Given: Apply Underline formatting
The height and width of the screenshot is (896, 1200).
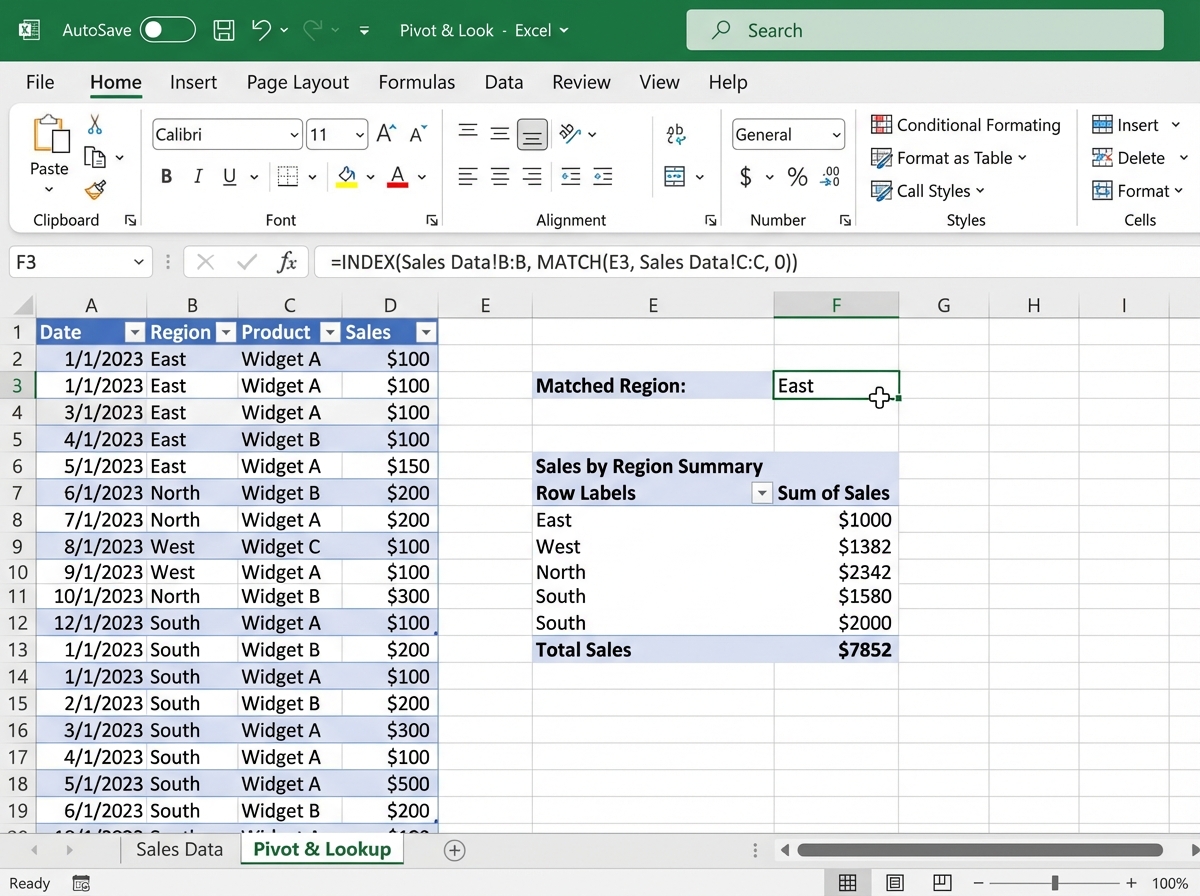Looking at the screenshot, I should coord(229,177).
